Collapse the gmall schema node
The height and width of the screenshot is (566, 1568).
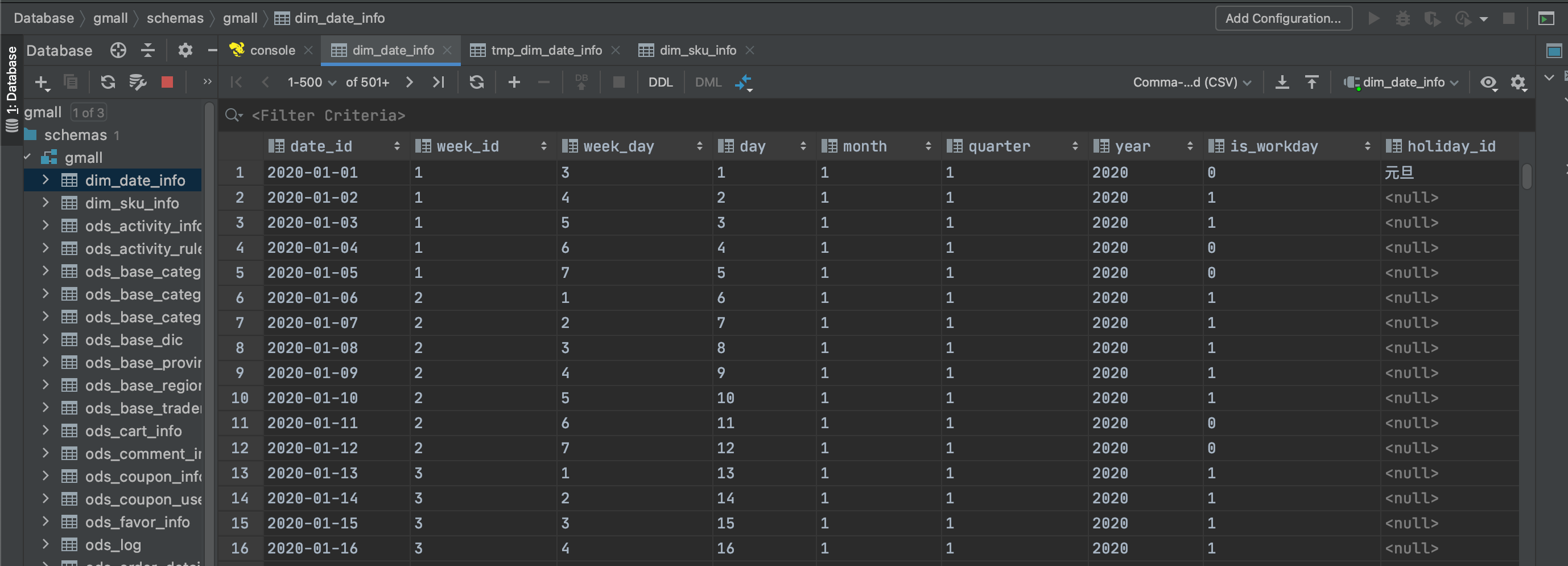(x=27, y=157)
